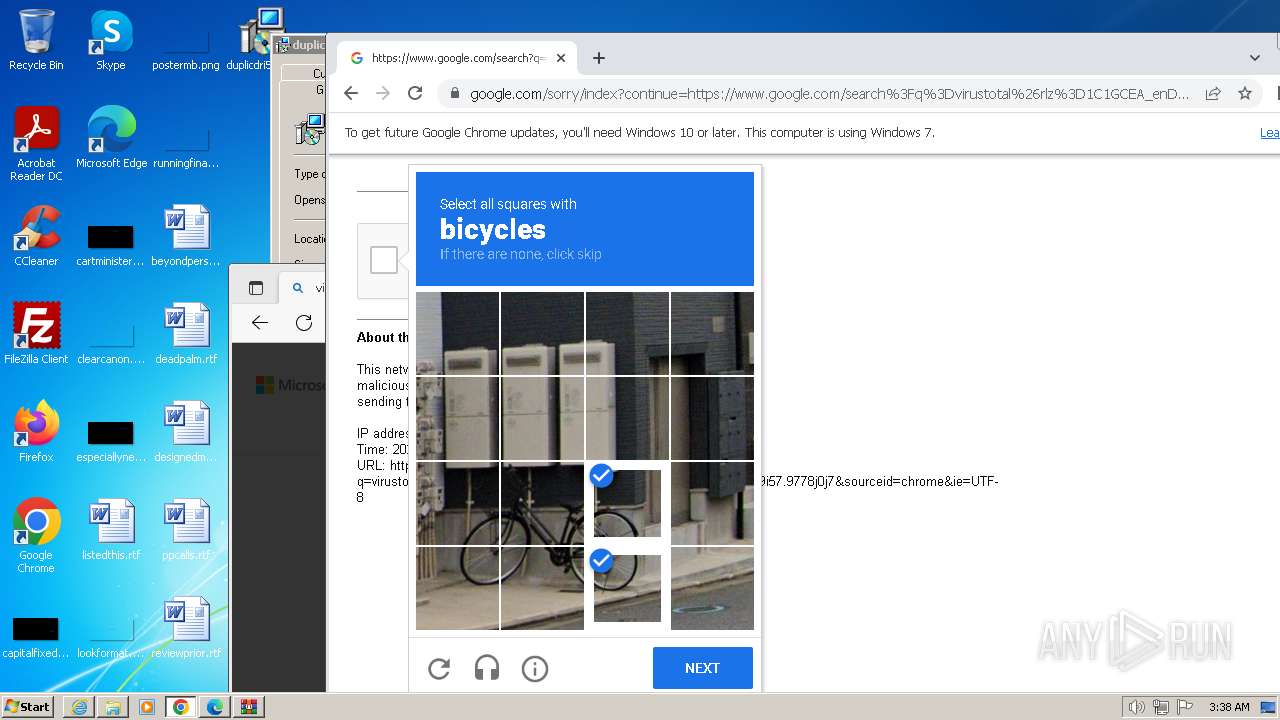Screen dimensions: 1280x720
Task: Select beyondpers document on desktop
Action: (x=186, y=236)
